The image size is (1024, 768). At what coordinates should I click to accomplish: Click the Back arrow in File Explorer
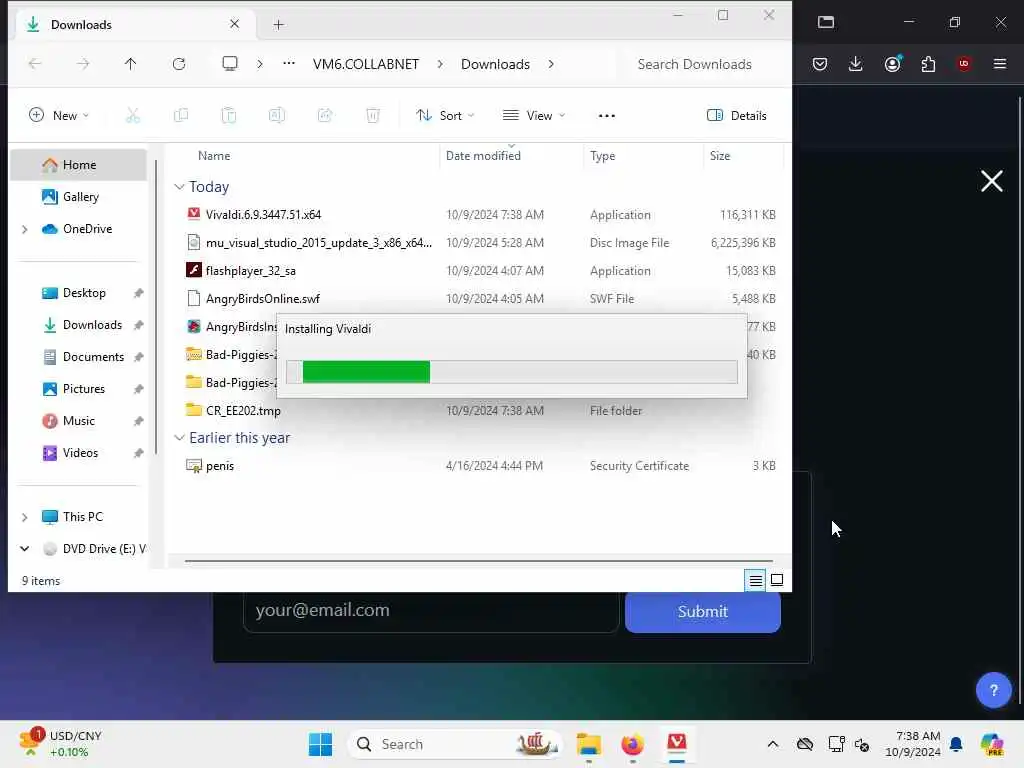(x=35, y=63)
